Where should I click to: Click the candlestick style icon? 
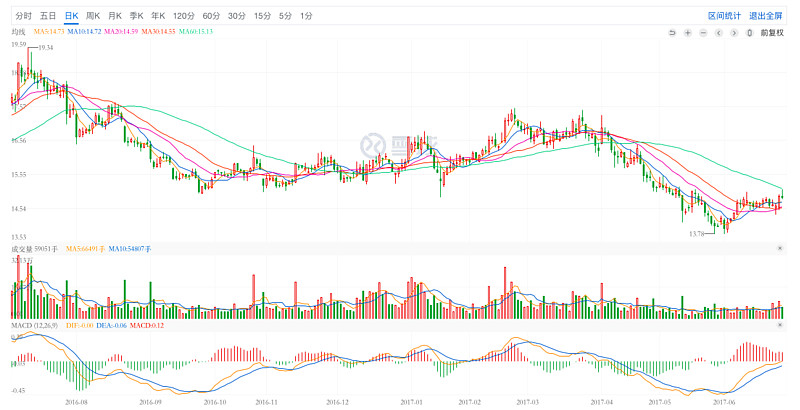pyautogui.click(x=751, y=33)
